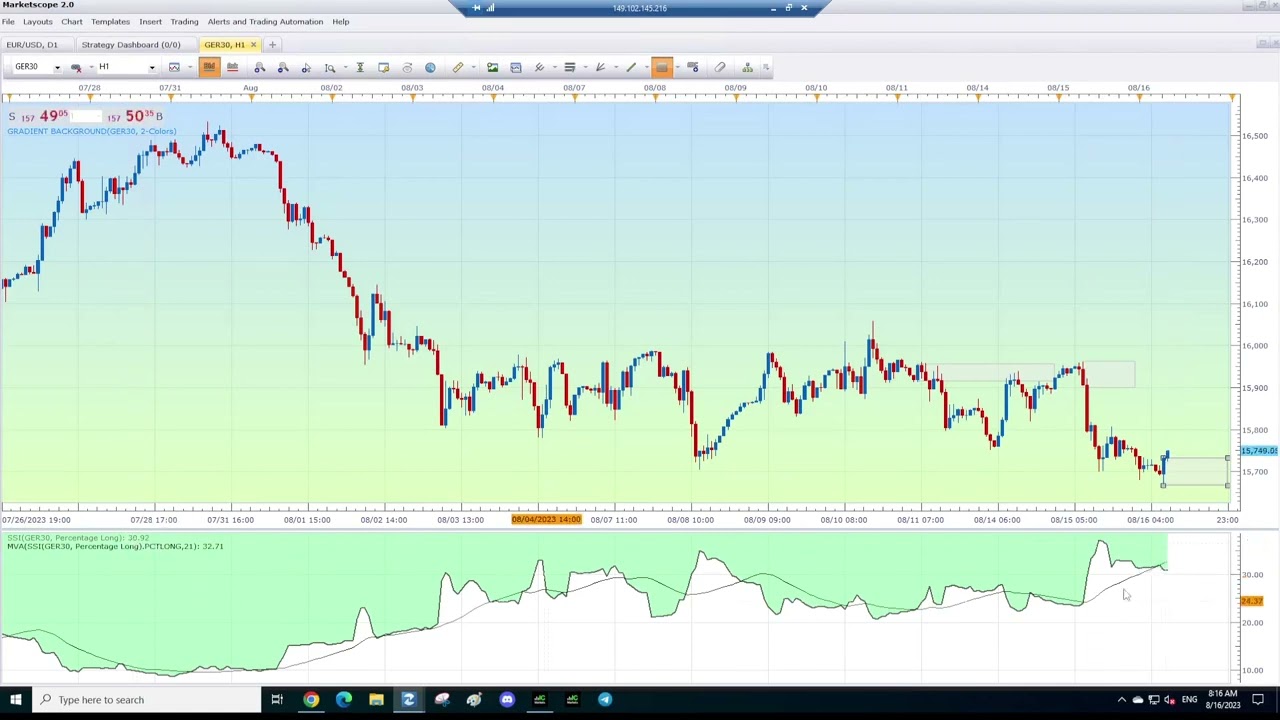Click the zoom out chart icon

tap(283, 68)
